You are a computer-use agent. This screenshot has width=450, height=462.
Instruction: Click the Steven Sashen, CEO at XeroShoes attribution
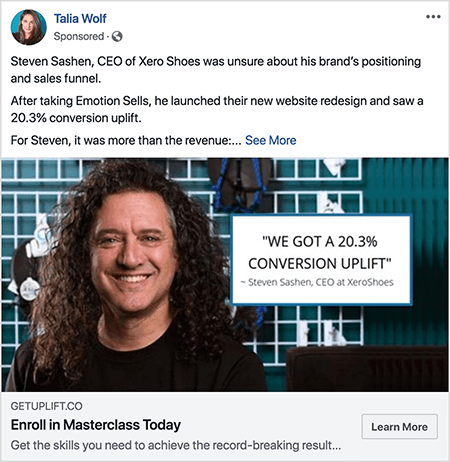point(317,282)
